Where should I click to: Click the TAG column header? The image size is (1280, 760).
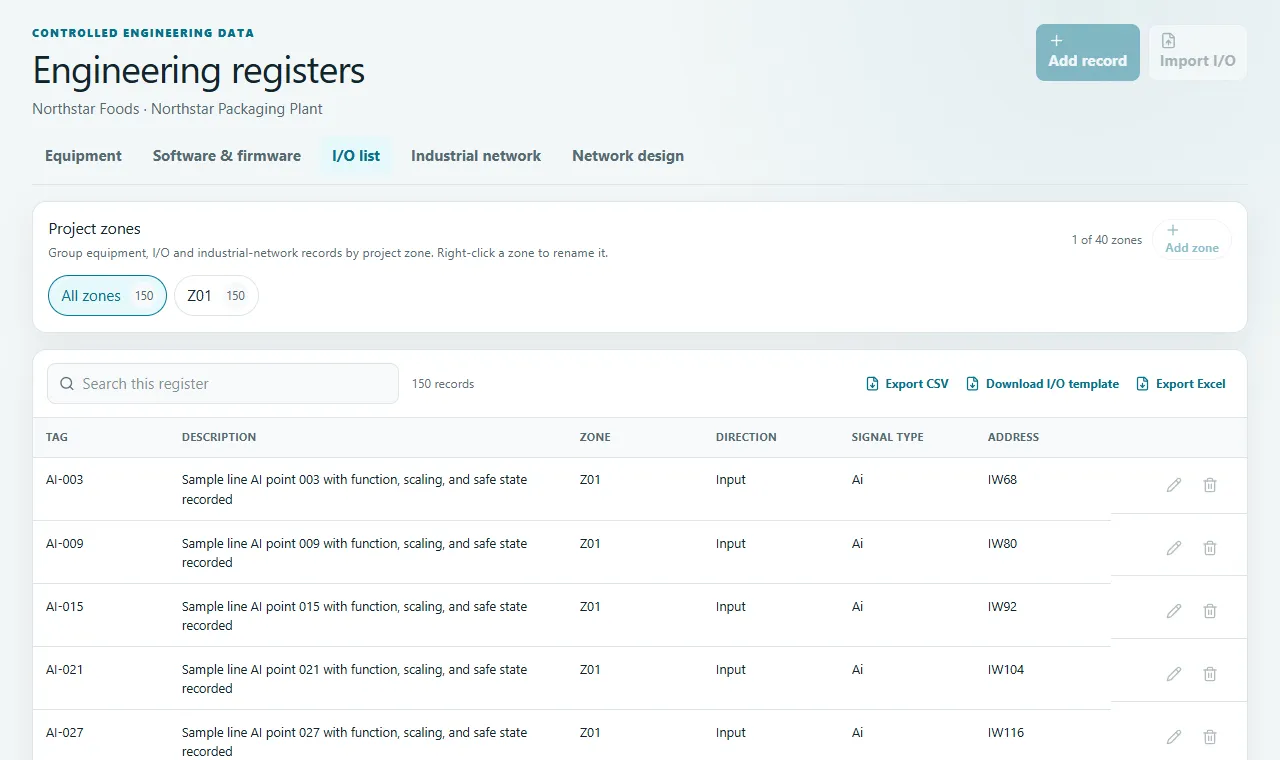[x=57, y=437]
